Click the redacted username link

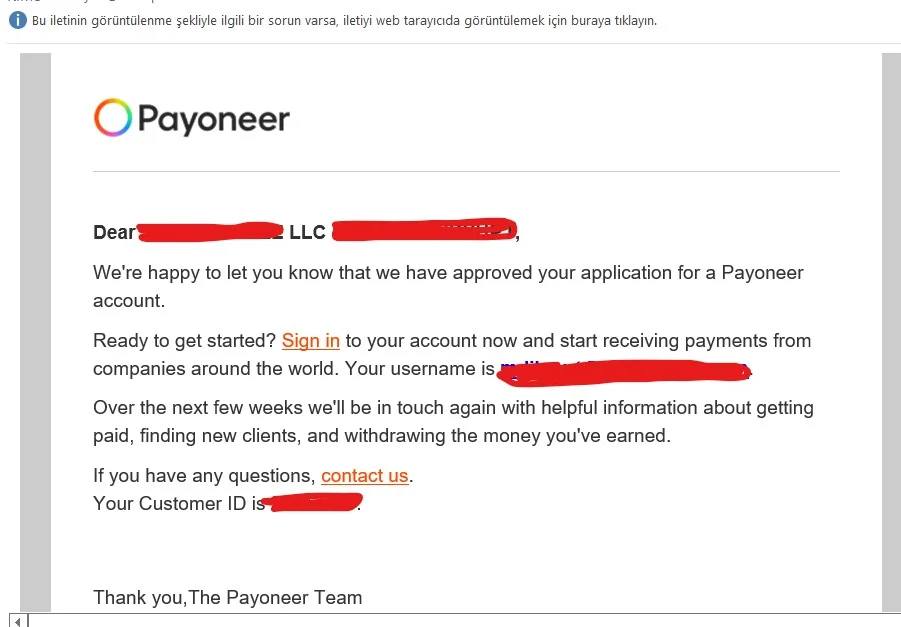click(625, 370)
